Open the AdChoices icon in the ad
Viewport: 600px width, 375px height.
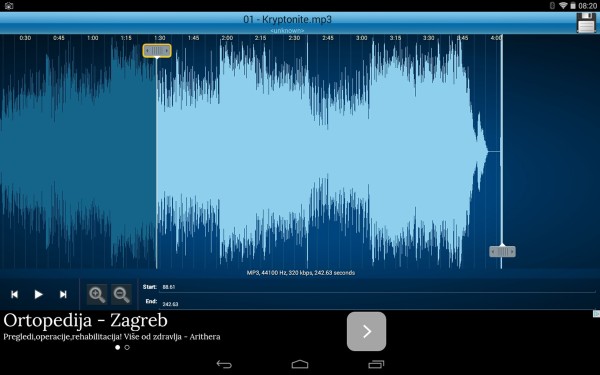[596, 314]
